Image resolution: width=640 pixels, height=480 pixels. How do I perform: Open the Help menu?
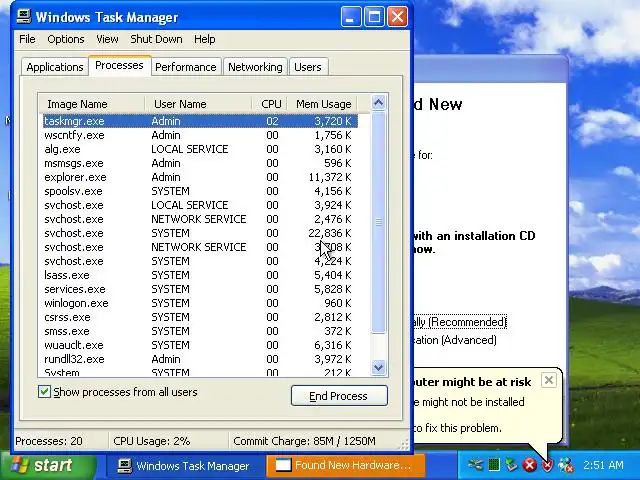(204, 39)
